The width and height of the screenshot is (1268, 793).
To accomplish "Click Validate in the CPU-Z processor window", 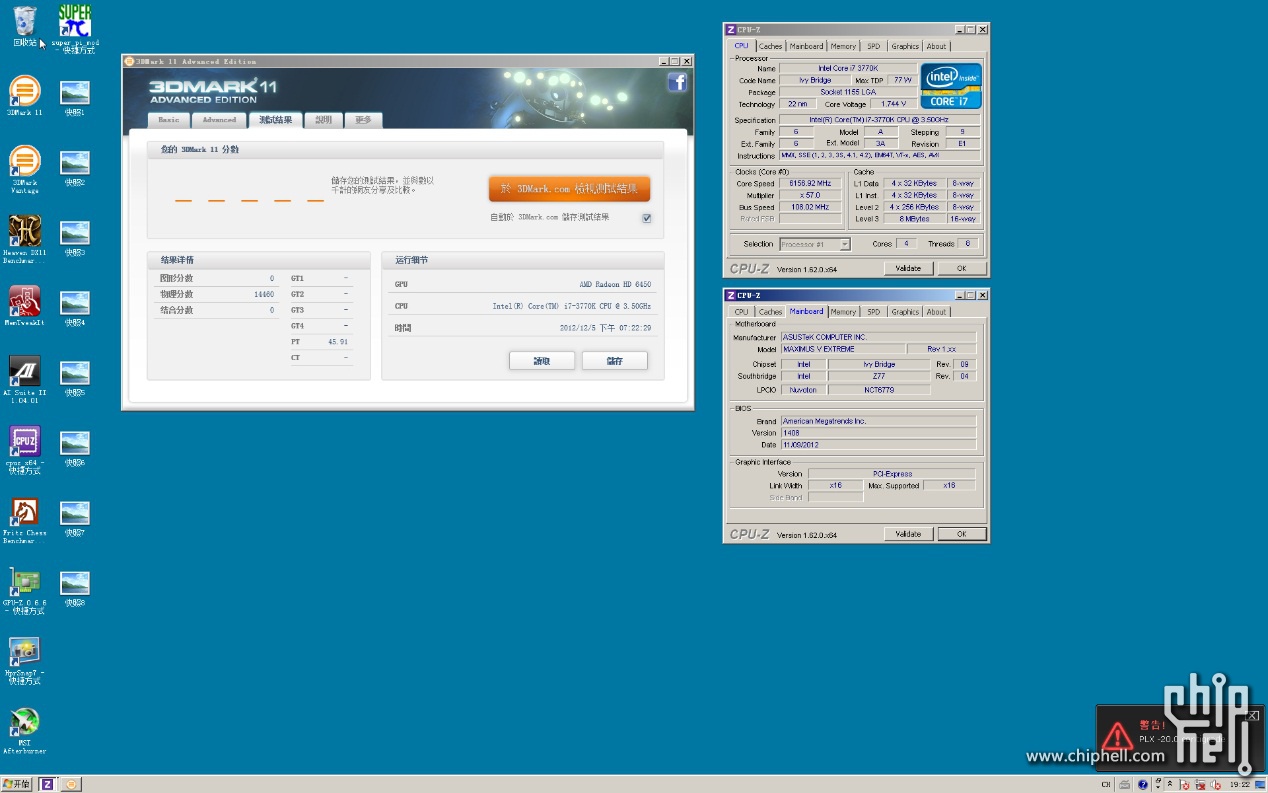I will click(x=908, y=268).
